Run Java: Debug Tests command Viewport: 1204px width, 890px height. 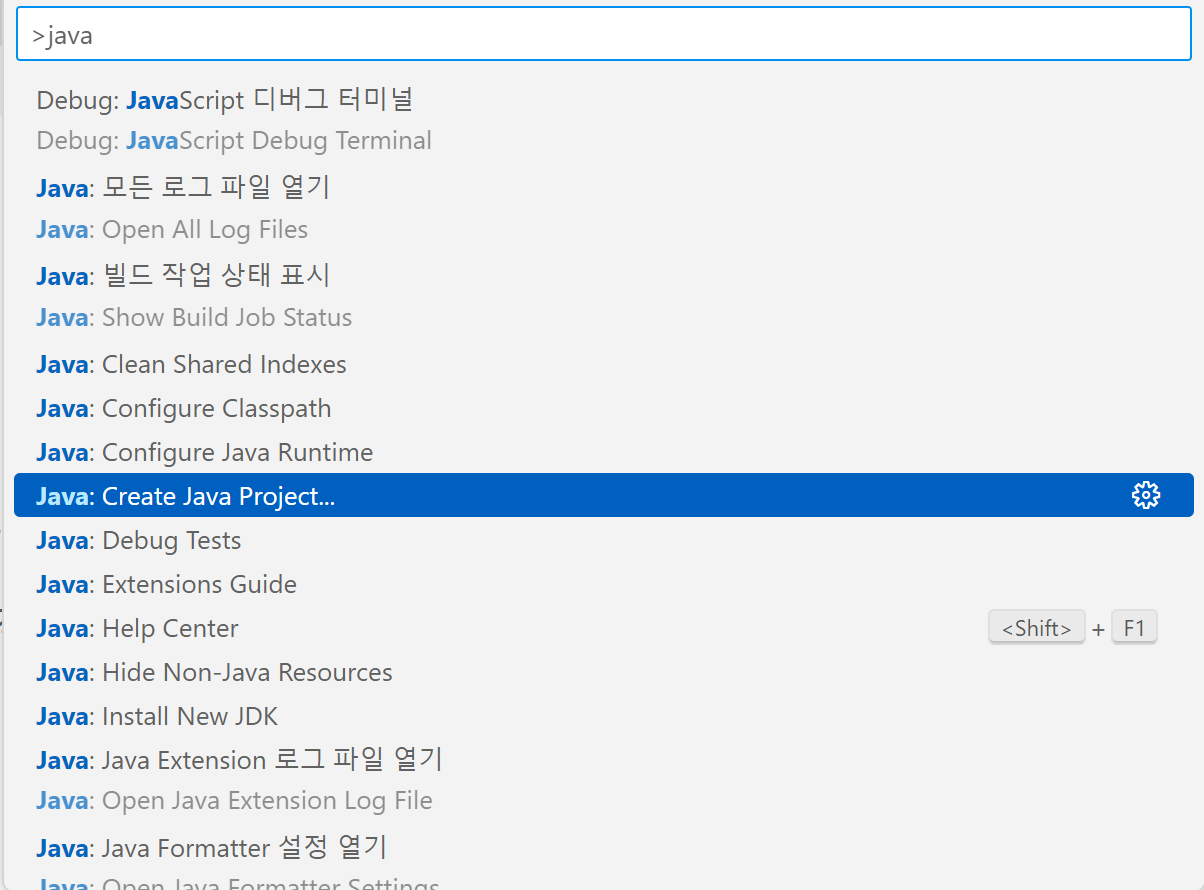point(603,540)
